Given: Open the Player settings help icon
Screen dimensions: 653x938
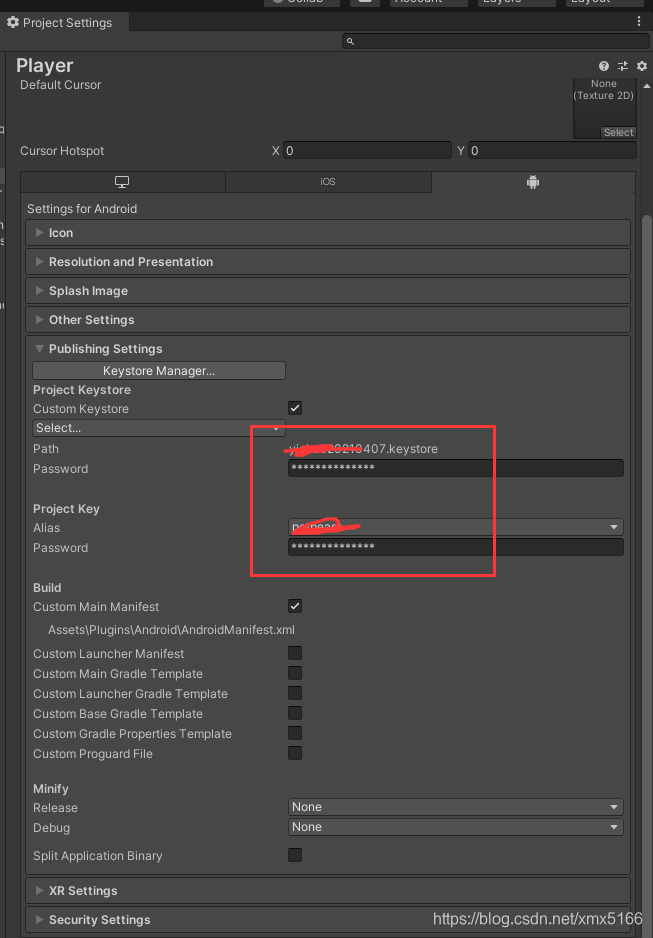Looking at the screenshot, I should click(604, 65).
